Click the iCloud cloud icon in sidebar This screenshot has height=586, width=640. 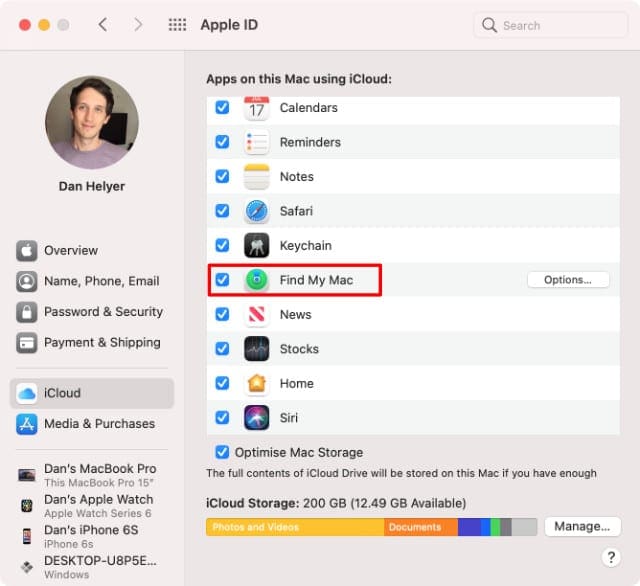point(27,393)
